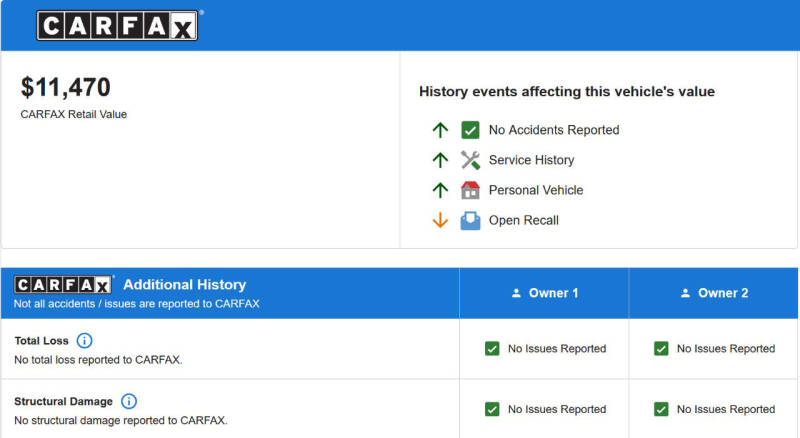Viewport: 800px width, 438px height.
Task: Click the Additional History title
Action: pyautogui.click(x=185, y=285)
